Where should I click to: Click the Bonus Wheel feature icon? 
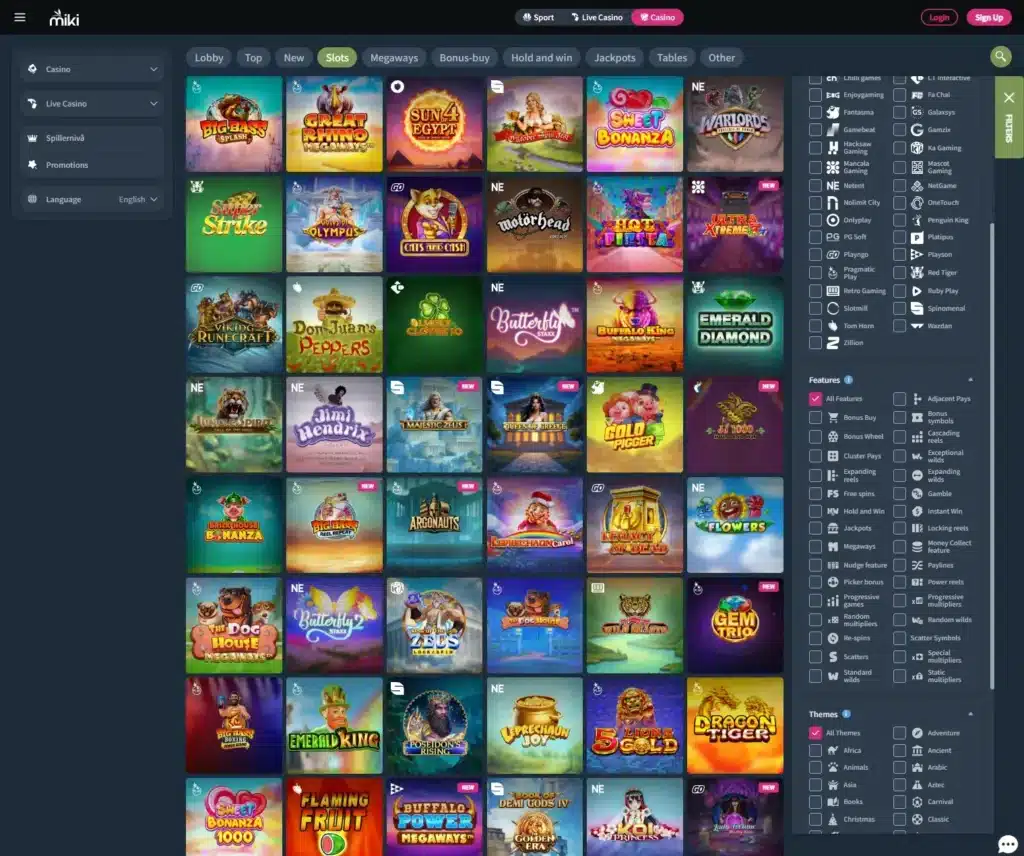833,436
